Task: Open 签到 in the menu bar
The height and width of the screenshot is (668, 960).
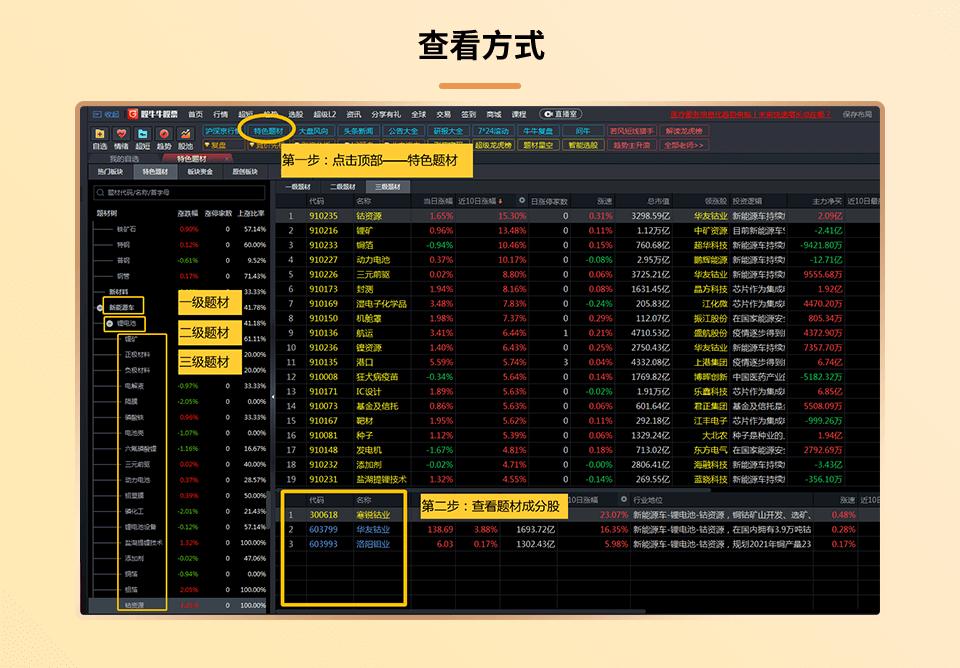Action: tap(468, 114)
